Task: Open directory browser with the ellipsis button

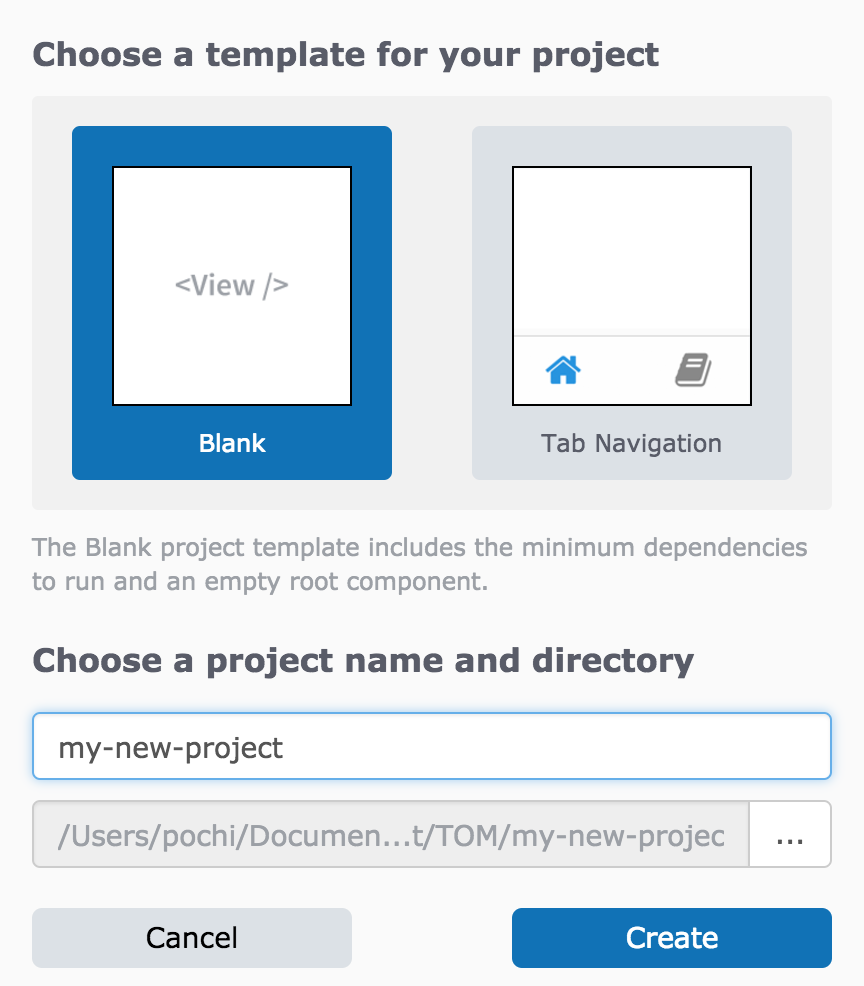Action: click(x=790, y=834)
